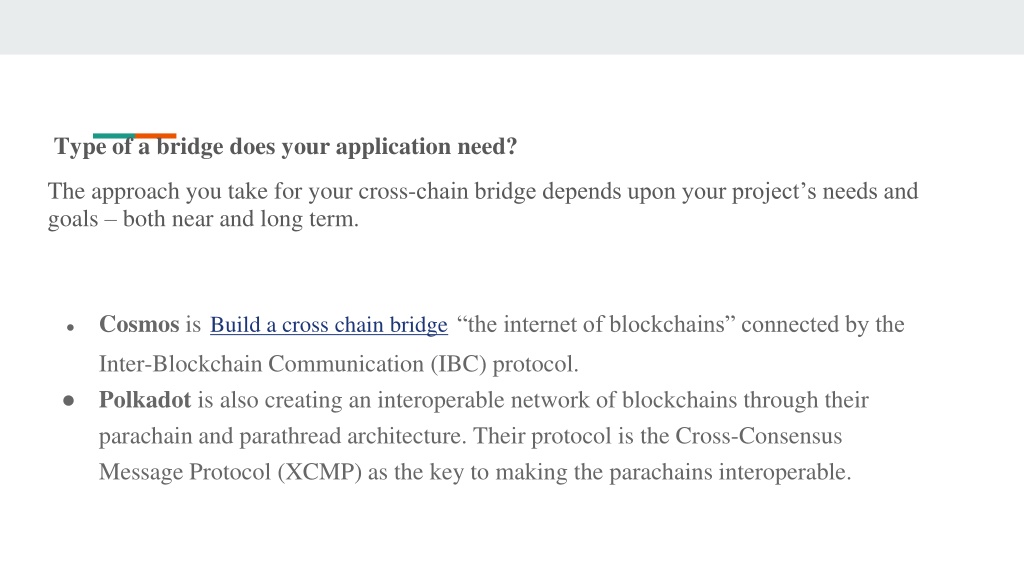The height and width of the screenshot is (576, 1024).
Task: Click the teal accent bar above the heading
Action: 114,136
